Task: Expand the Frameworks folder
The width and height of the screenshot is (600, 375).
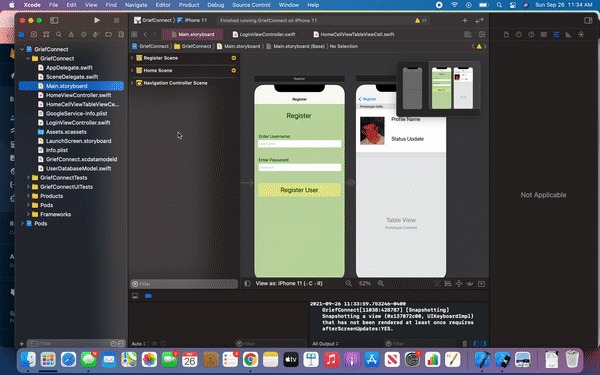Action: click(28, 215)
